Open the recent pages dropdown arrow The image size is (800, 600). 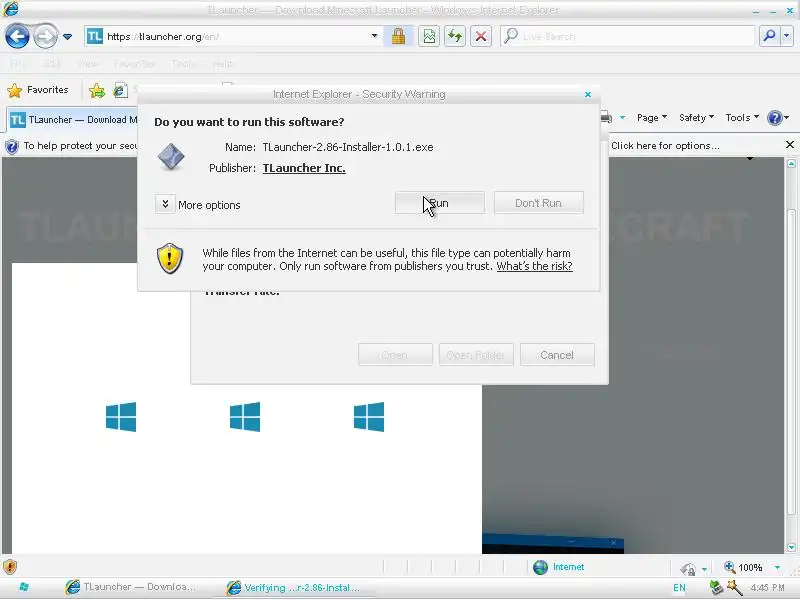[67, 37]
